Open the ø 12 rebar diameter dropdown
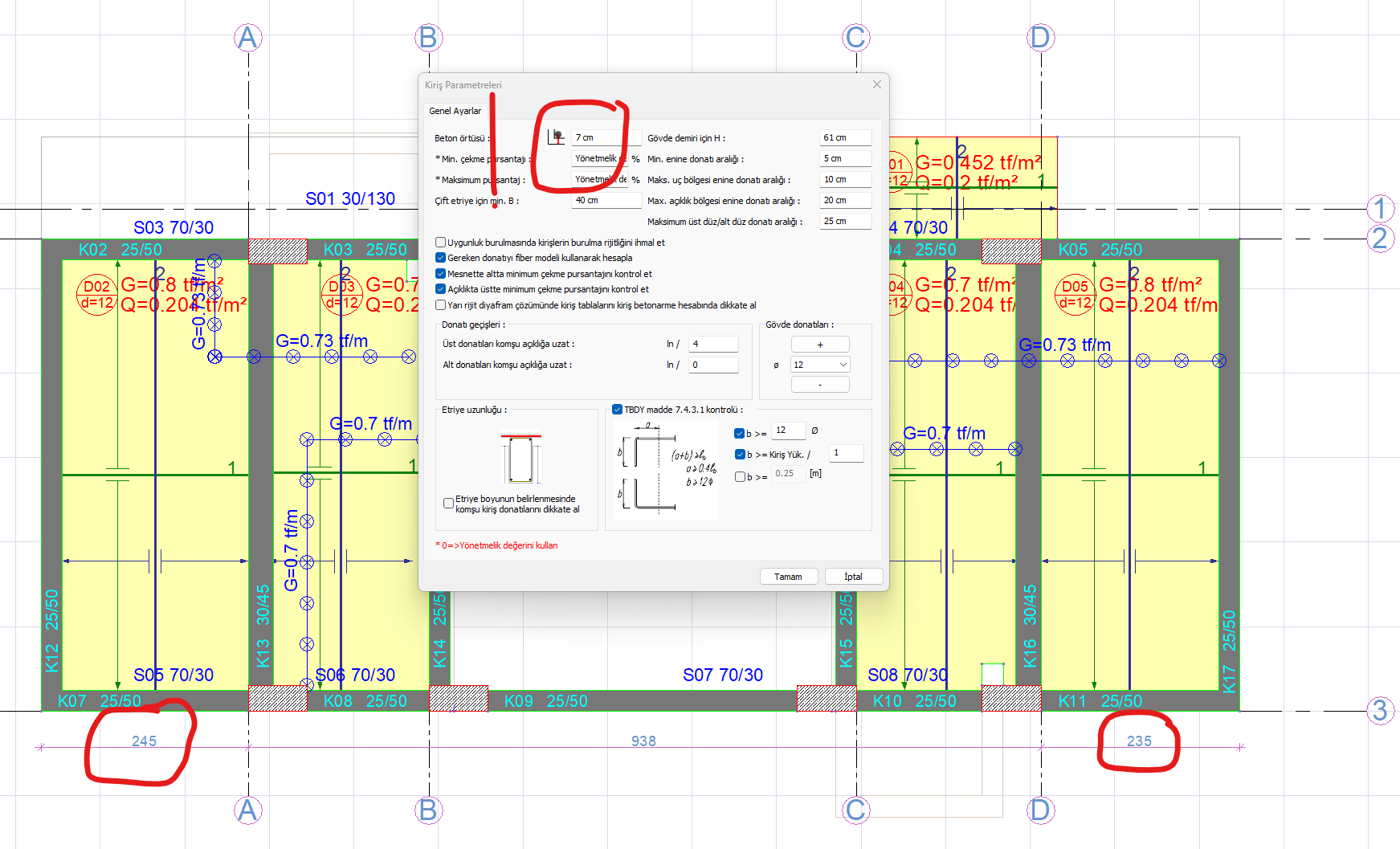 (x=819, y=365)
